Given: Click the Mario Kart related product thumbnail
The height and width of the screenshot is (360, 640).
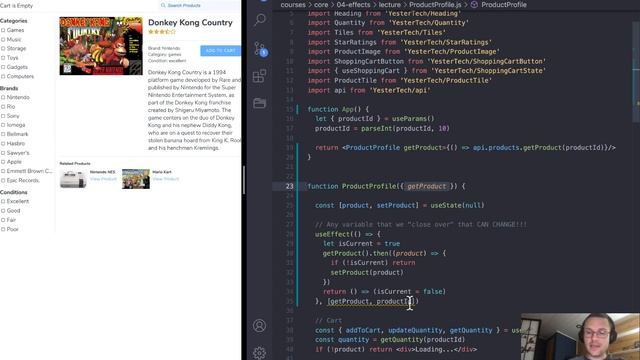Looking at the screenshot, I should tap(136, 179).
